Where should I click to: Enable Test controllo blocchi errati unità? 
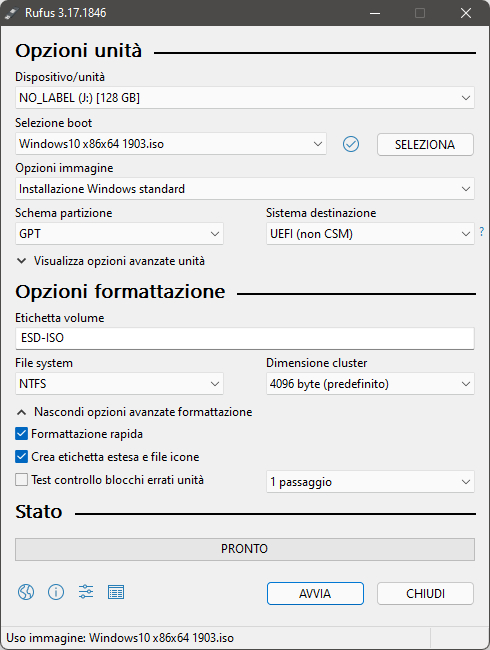[22, 480]
